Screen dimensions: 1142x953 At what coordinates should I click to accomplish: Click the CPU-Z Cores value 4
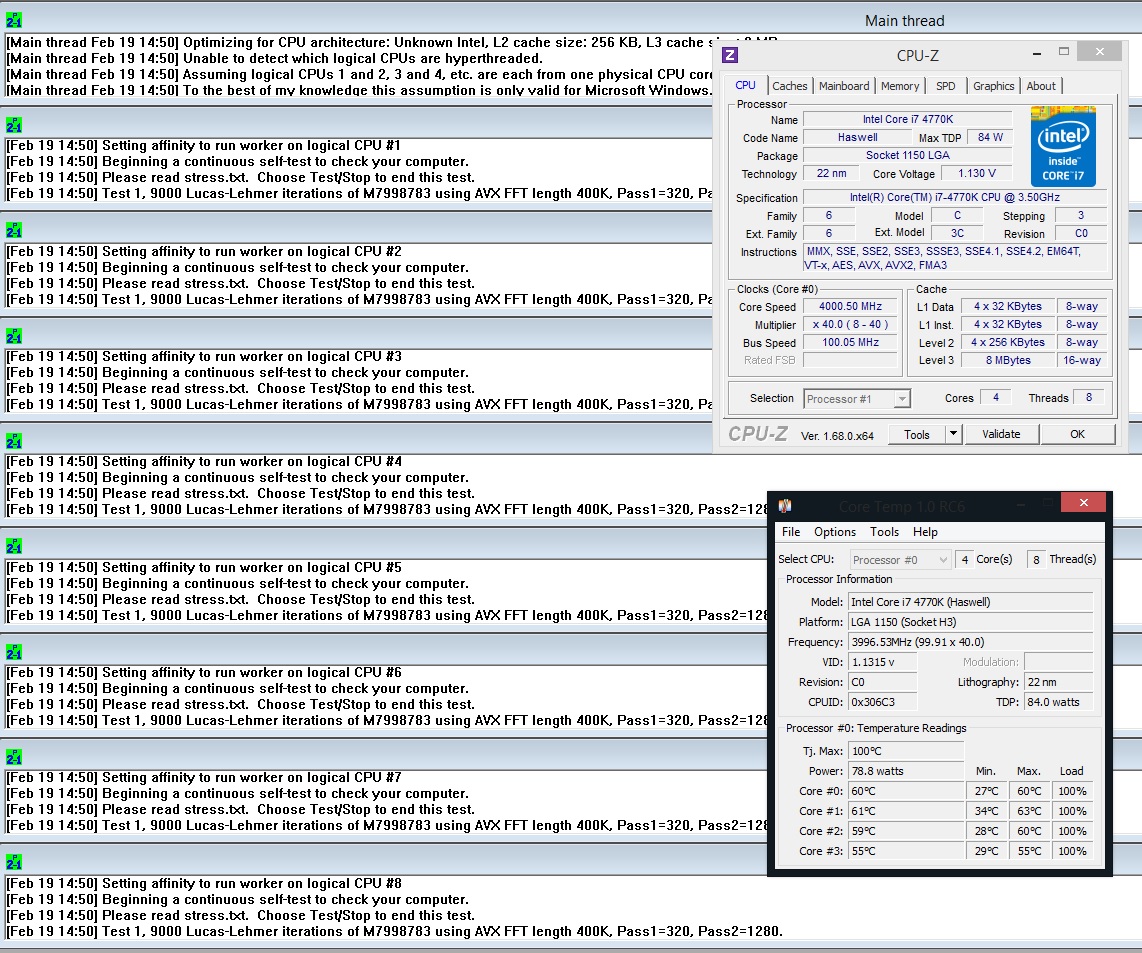(996, 398)
